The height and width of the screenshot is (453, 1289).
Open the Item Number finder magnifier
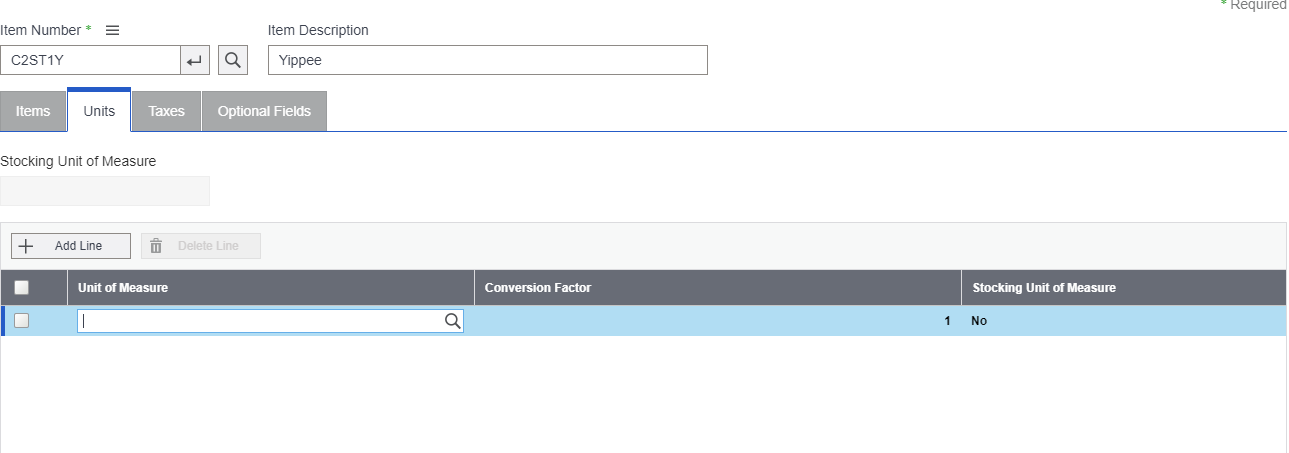(x=233, y=61)
